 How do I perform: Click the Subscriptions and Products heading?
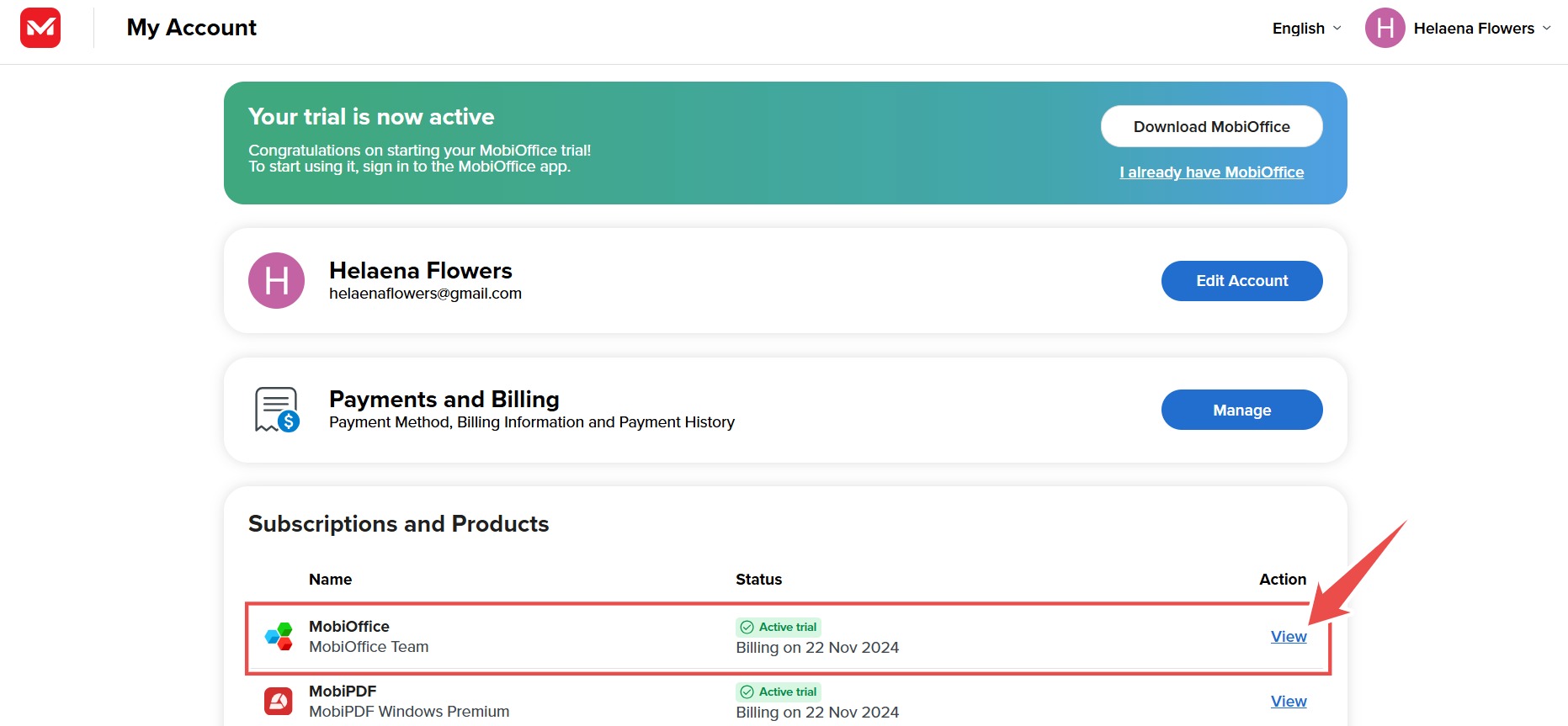[399, 523]
